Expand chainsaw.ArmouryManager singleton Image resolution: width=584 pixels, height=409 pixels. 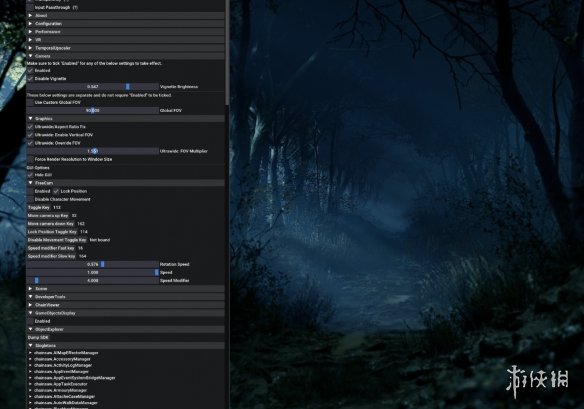coord(58,390)
